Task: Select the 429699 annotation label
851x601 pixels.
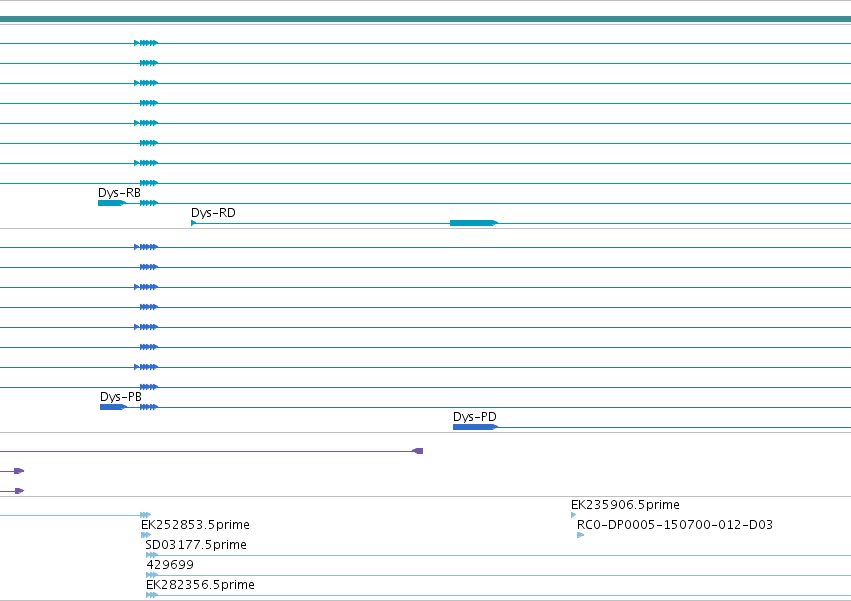Action: point(170,565)
